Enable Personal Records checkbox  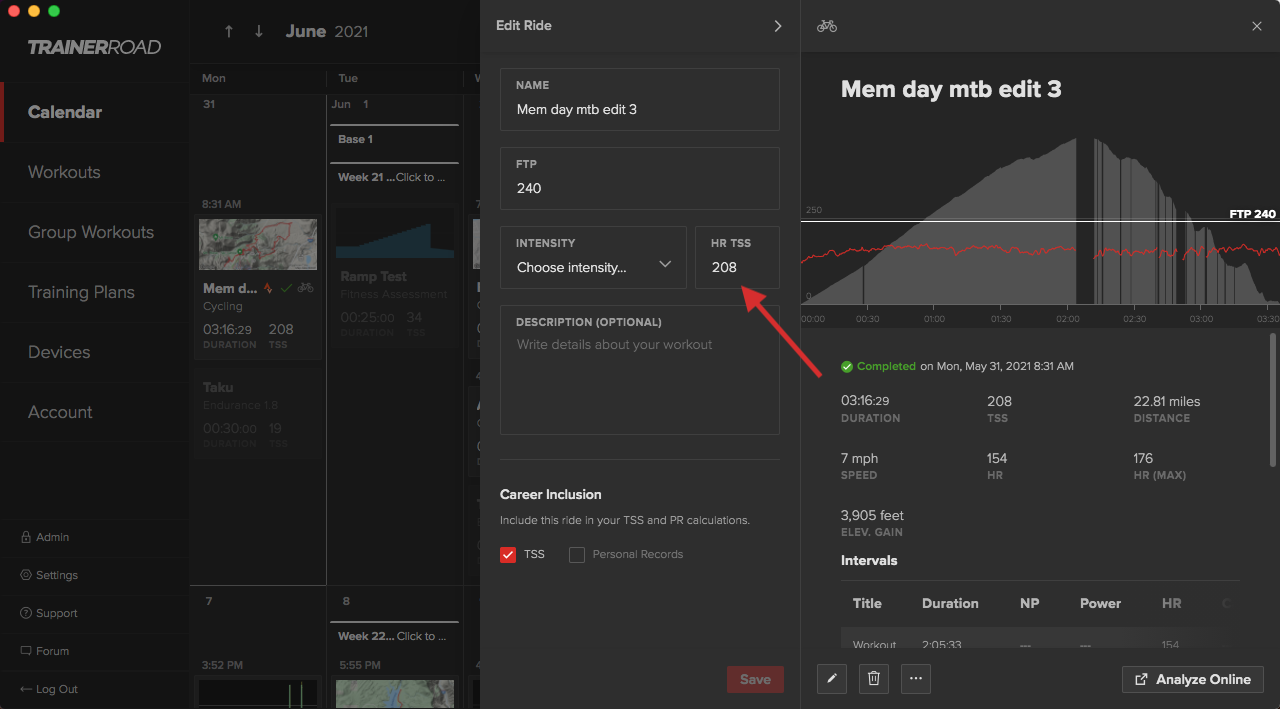[577, 555]
